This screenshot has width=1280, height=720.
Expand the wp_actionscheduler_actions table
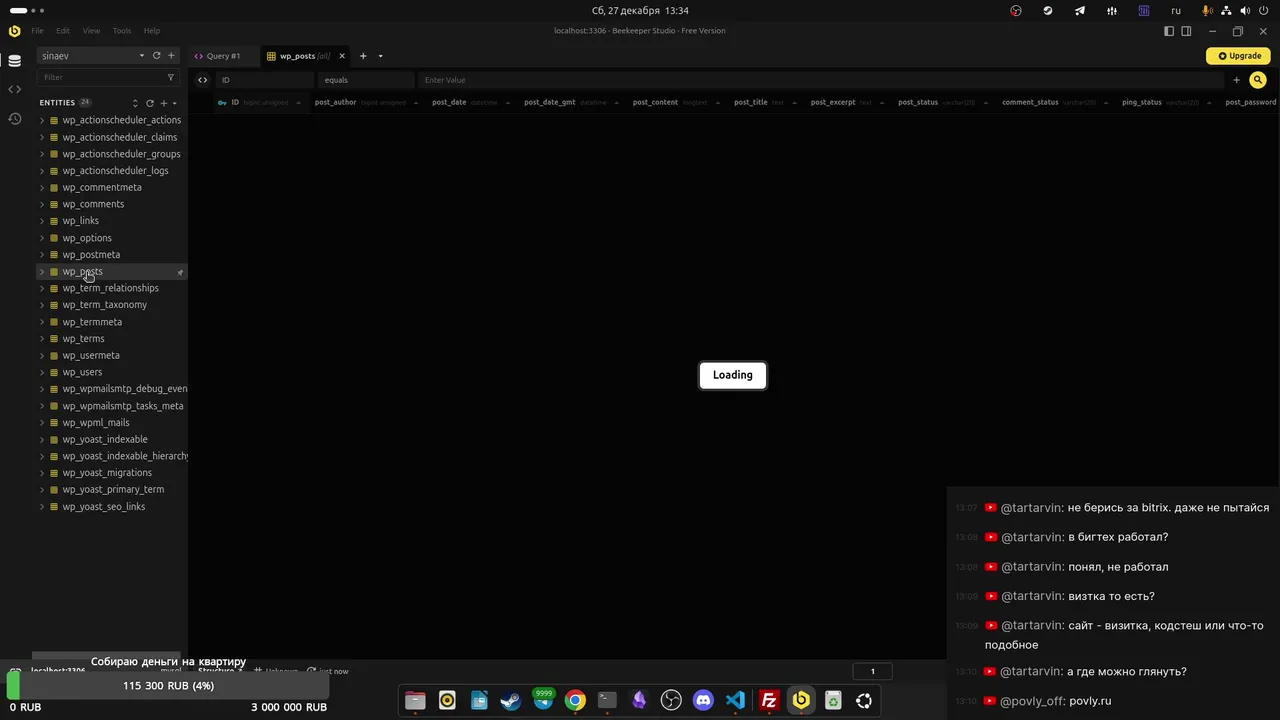tap(41, 120)
